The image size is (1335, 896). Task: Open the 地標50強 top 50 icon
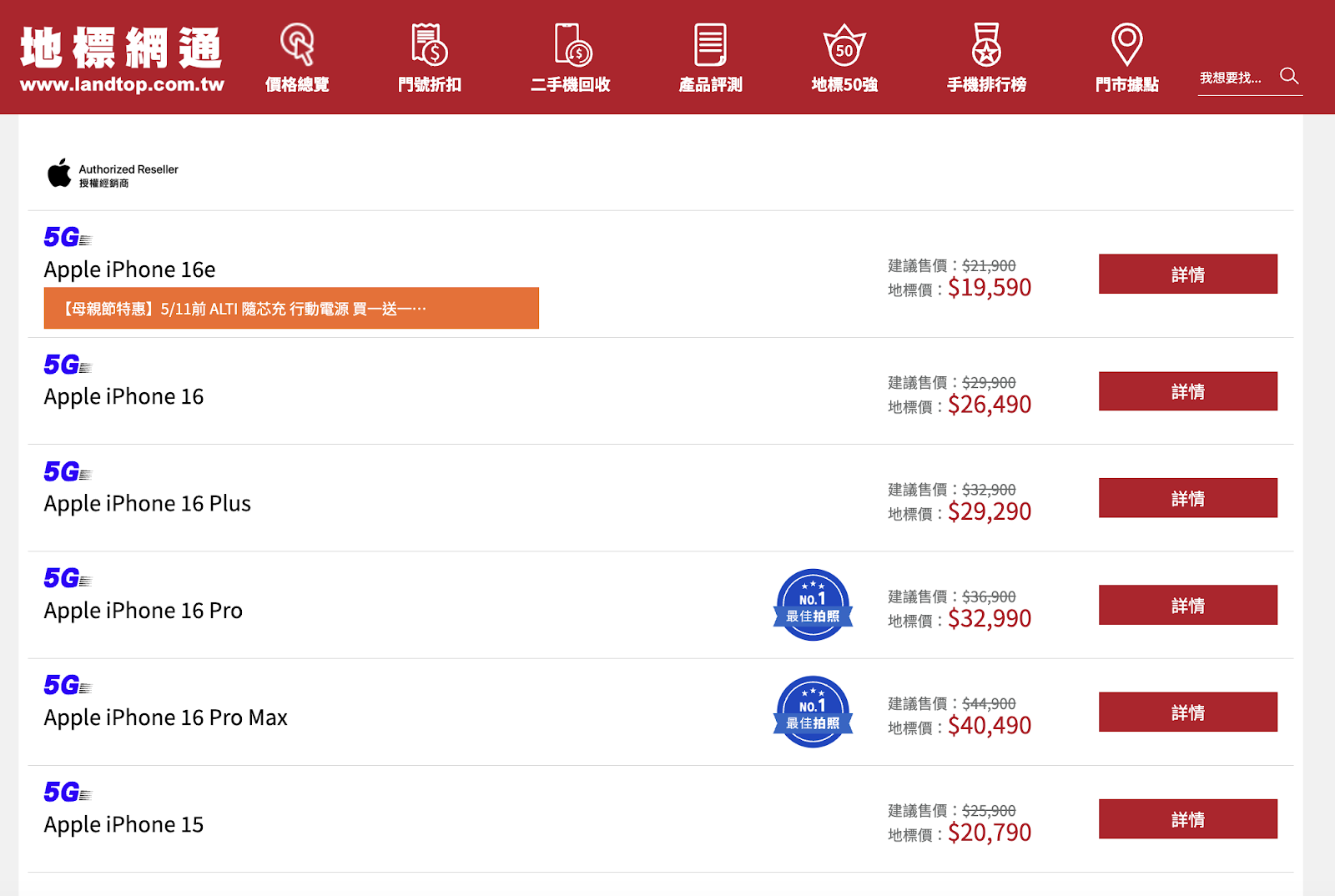pos(844,43)
